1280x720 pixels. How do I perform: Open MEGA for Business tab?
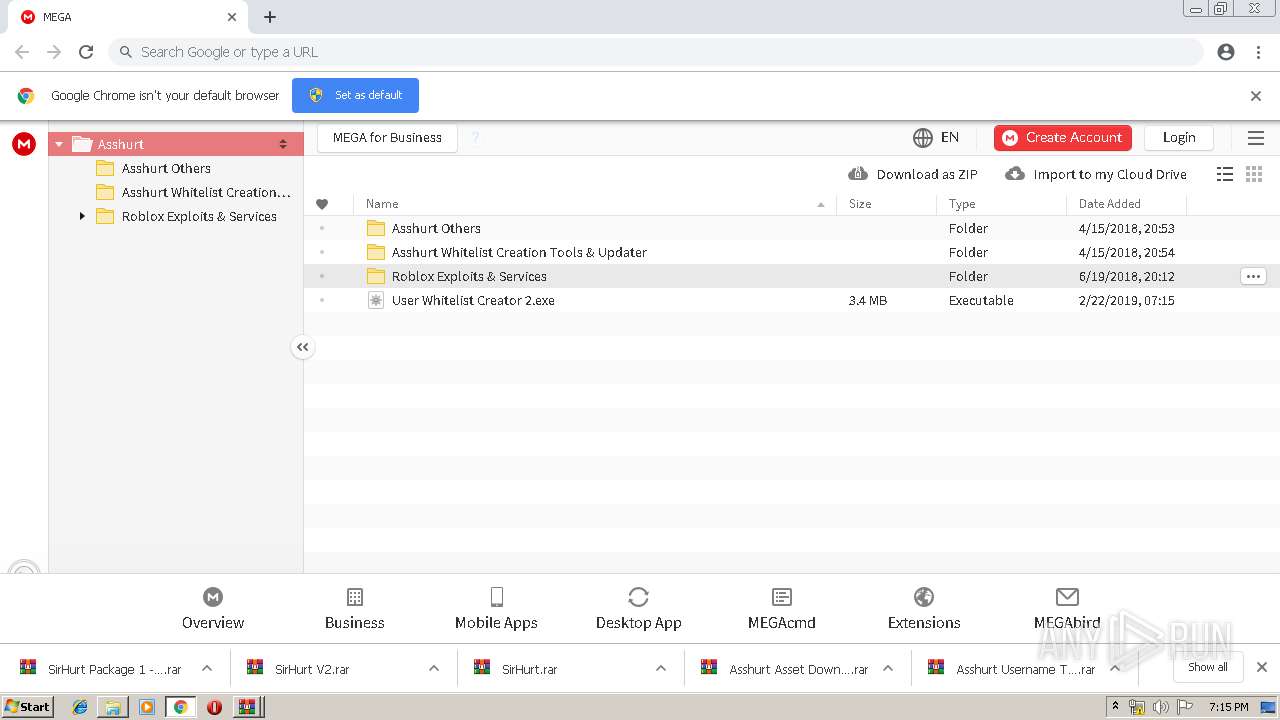tap(387, 138)
